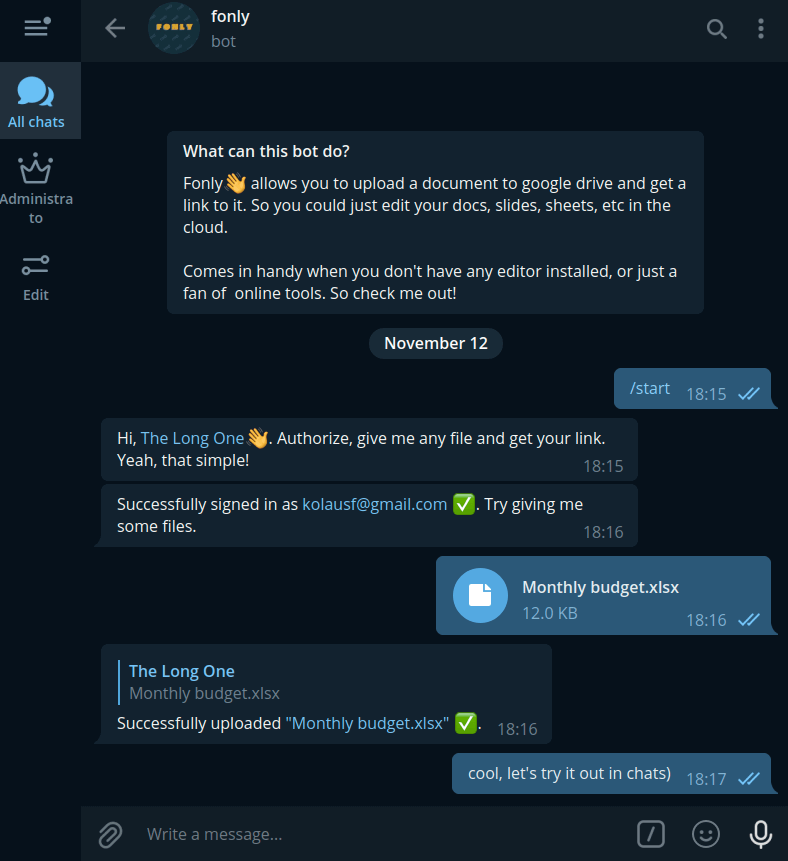Open the three-dot options menu
This screenshot has height=861, width=788.
[x=761, y=29]
